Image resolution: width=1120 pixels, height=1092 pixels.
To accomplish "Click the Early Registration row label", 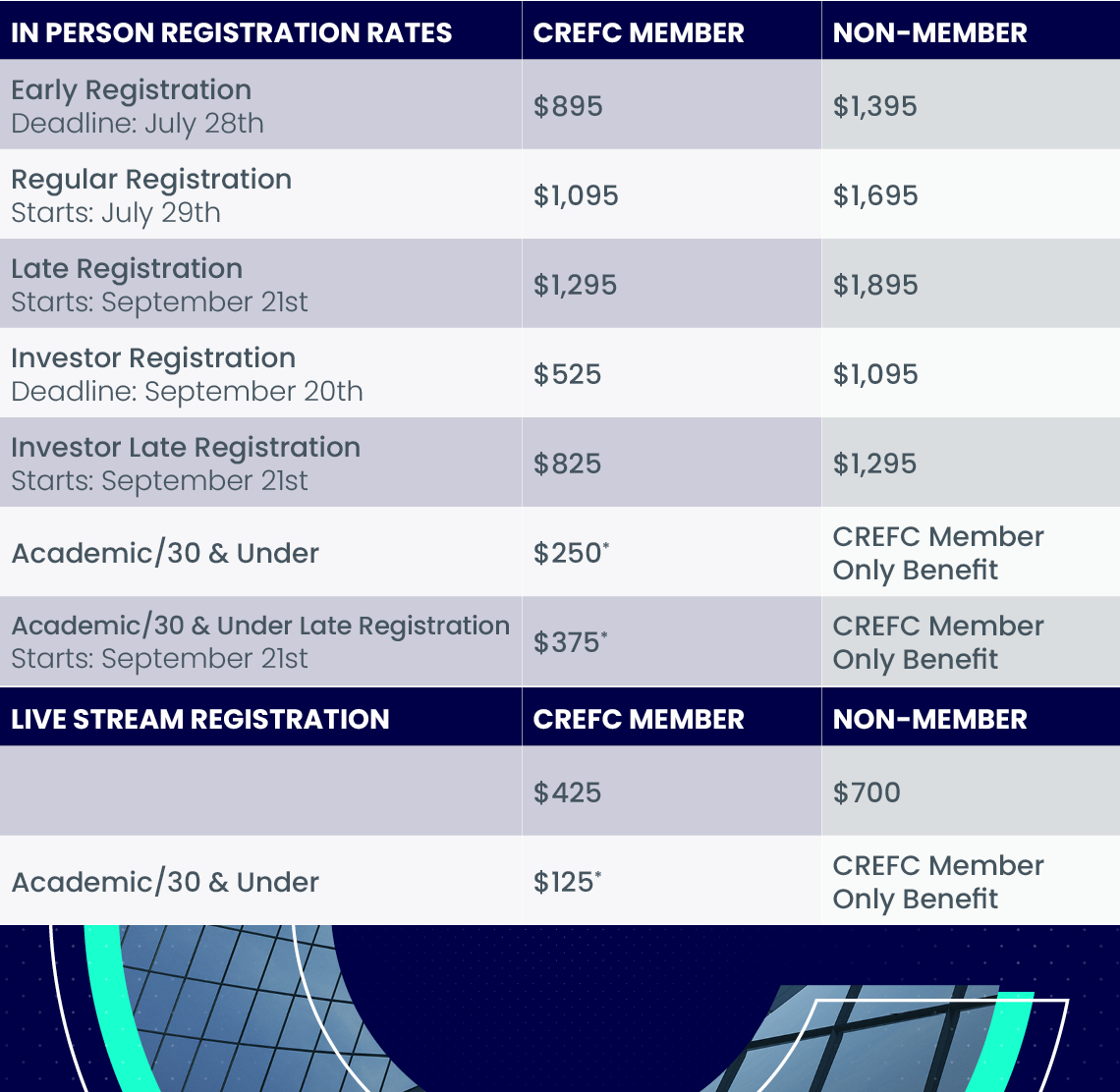I will [132, 90].
